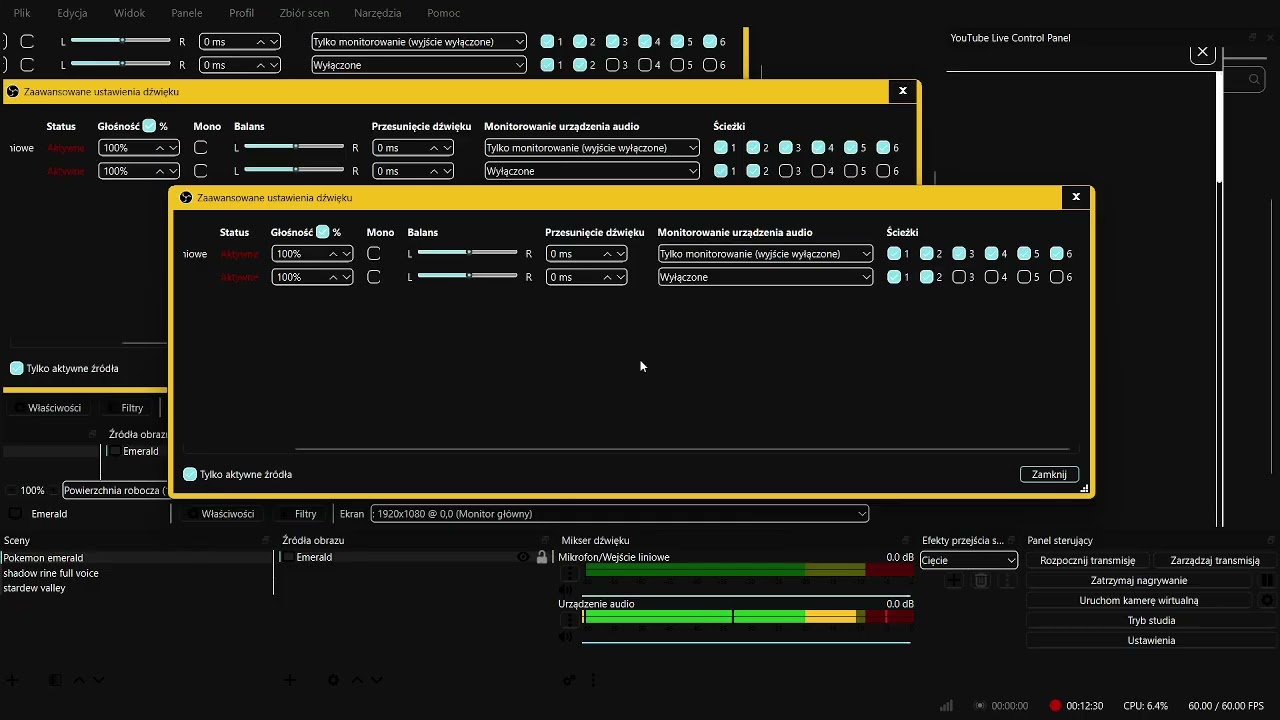This screenshot has height=720, width=1280.
Task: Hide Emerald source with eye icon
Action: pos(523,557)
